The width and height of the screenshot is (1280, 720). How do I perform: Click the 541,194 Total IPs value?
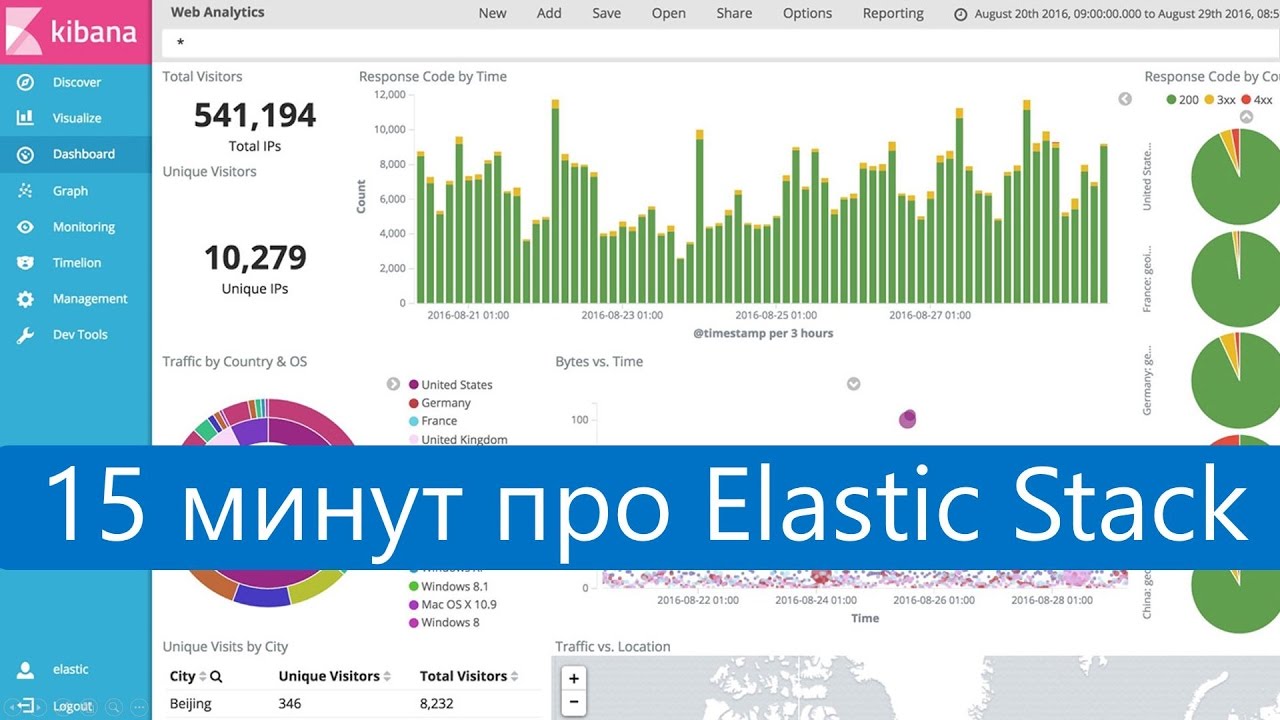[255, 115]
